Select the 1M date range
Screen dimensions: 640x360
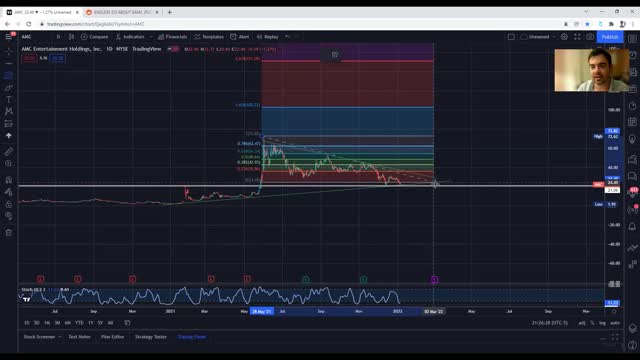click(x=47, y=323)
